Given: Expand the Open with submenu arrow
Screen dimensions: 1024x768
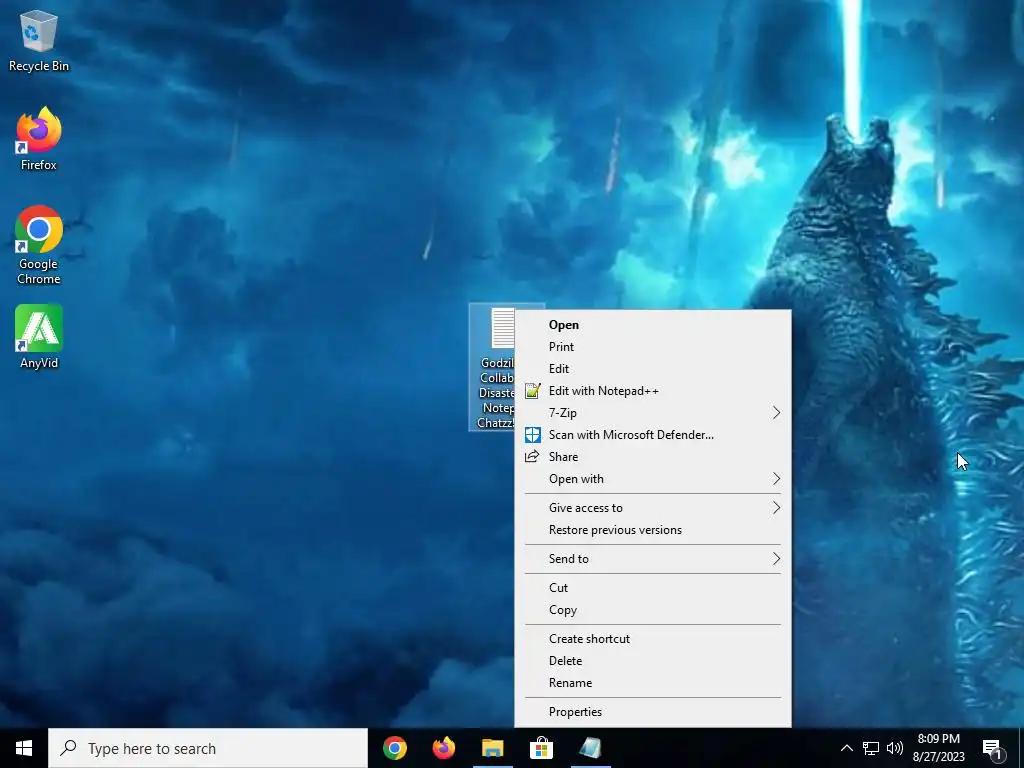Looking at the screenshot, I should point(776,479).
